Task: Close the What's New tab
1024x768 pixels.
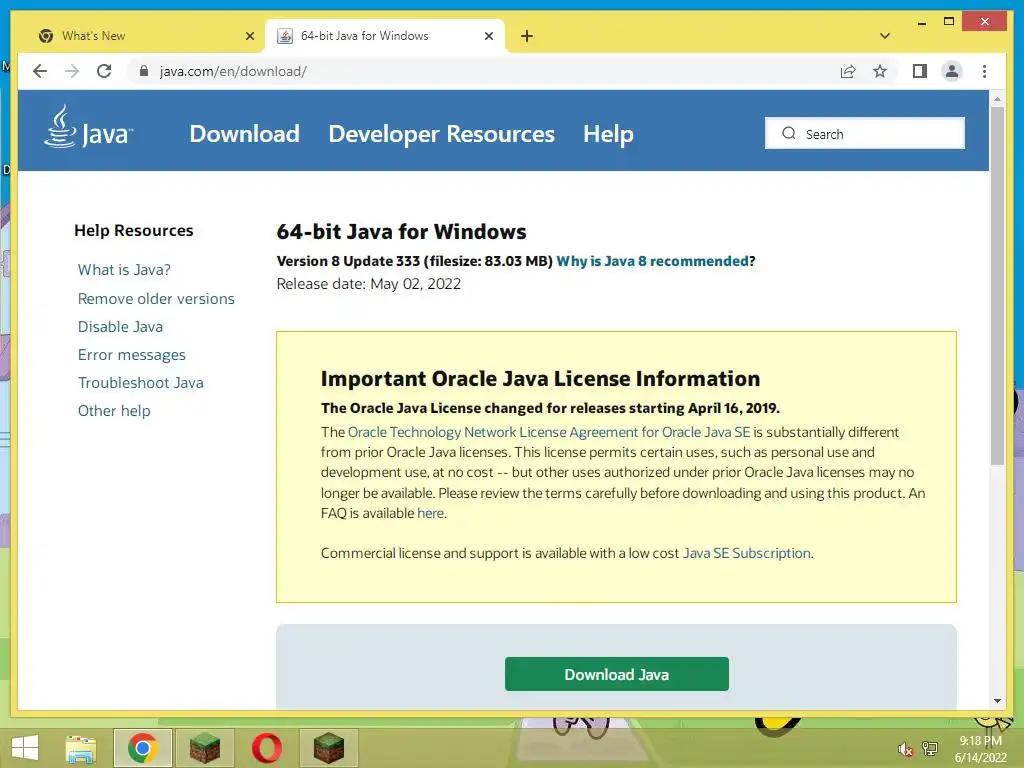Action: 249,36
